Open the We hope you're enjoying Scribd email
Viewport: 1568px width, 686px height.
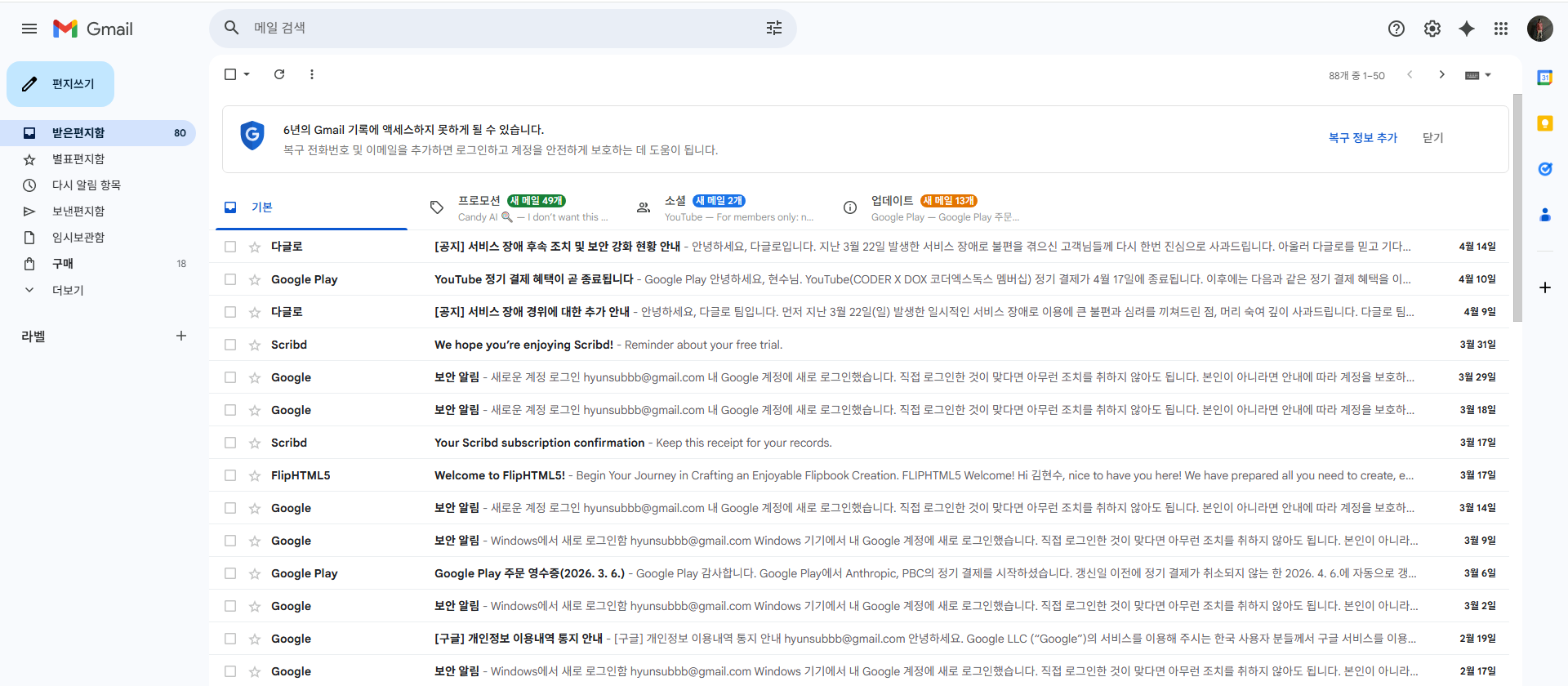coord(859,345)
